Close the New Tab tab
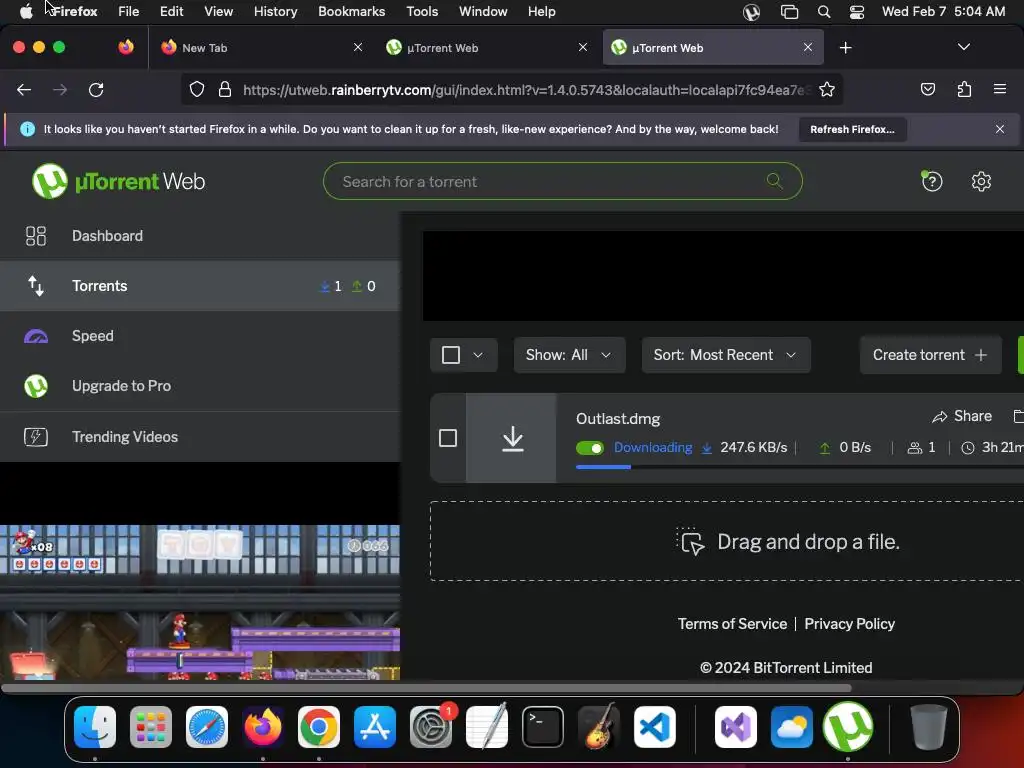 (357, 47)
